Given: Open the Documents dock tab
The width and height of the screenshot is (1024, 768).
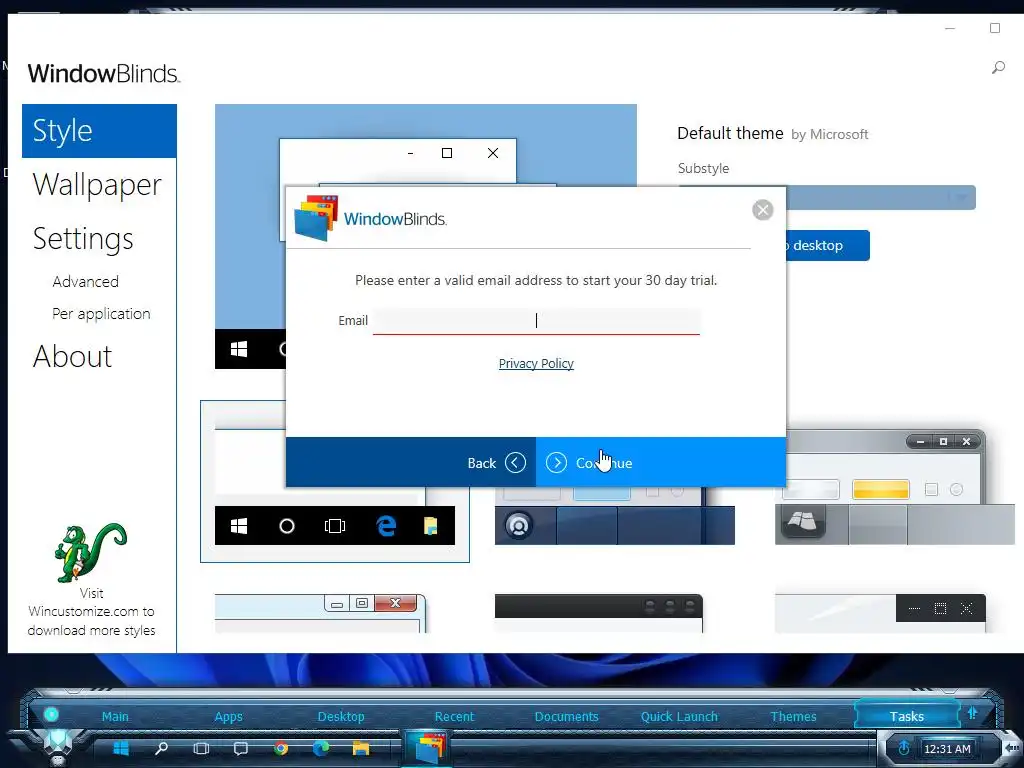Looking at the screenshot, I should click(x=566, y=716).
